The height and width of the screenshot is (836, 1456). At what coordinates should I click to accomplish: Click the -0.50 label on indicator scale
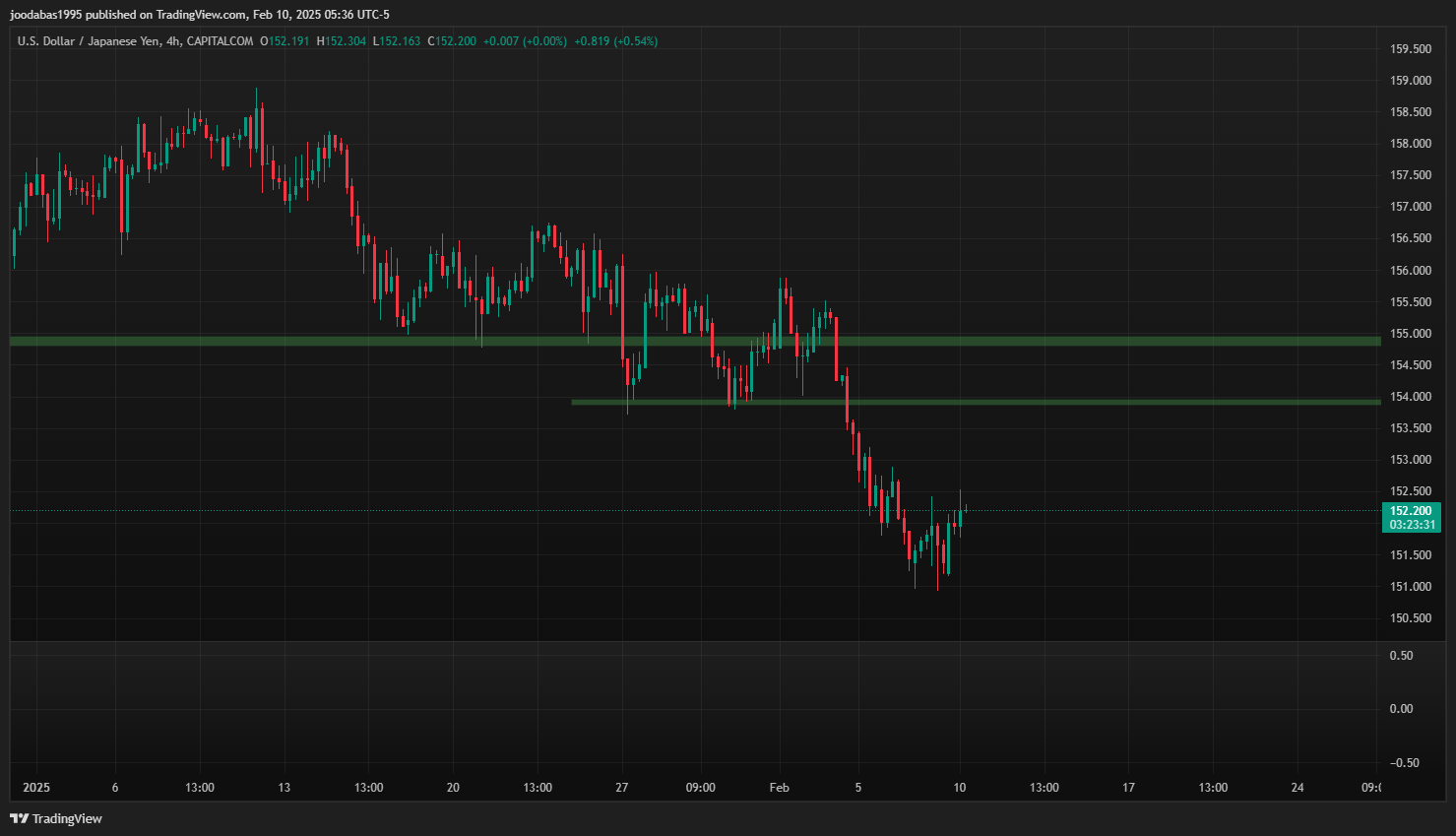point(1404,763)
